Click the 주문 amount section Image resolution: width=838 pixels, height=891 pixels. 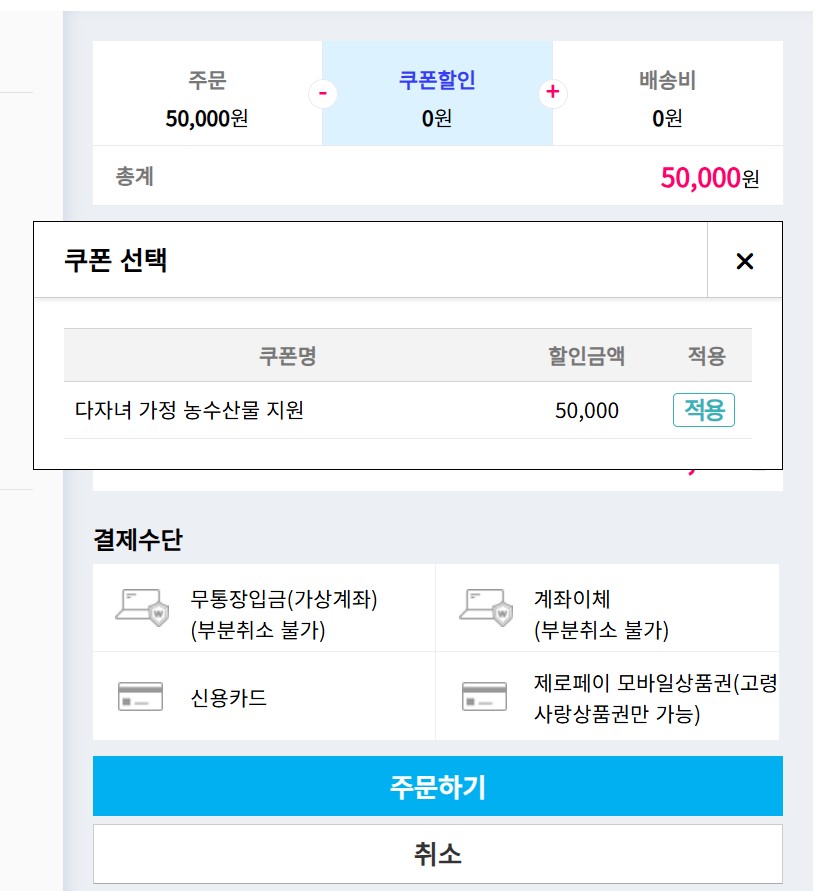pyautogui.click(x=204, y=93)
